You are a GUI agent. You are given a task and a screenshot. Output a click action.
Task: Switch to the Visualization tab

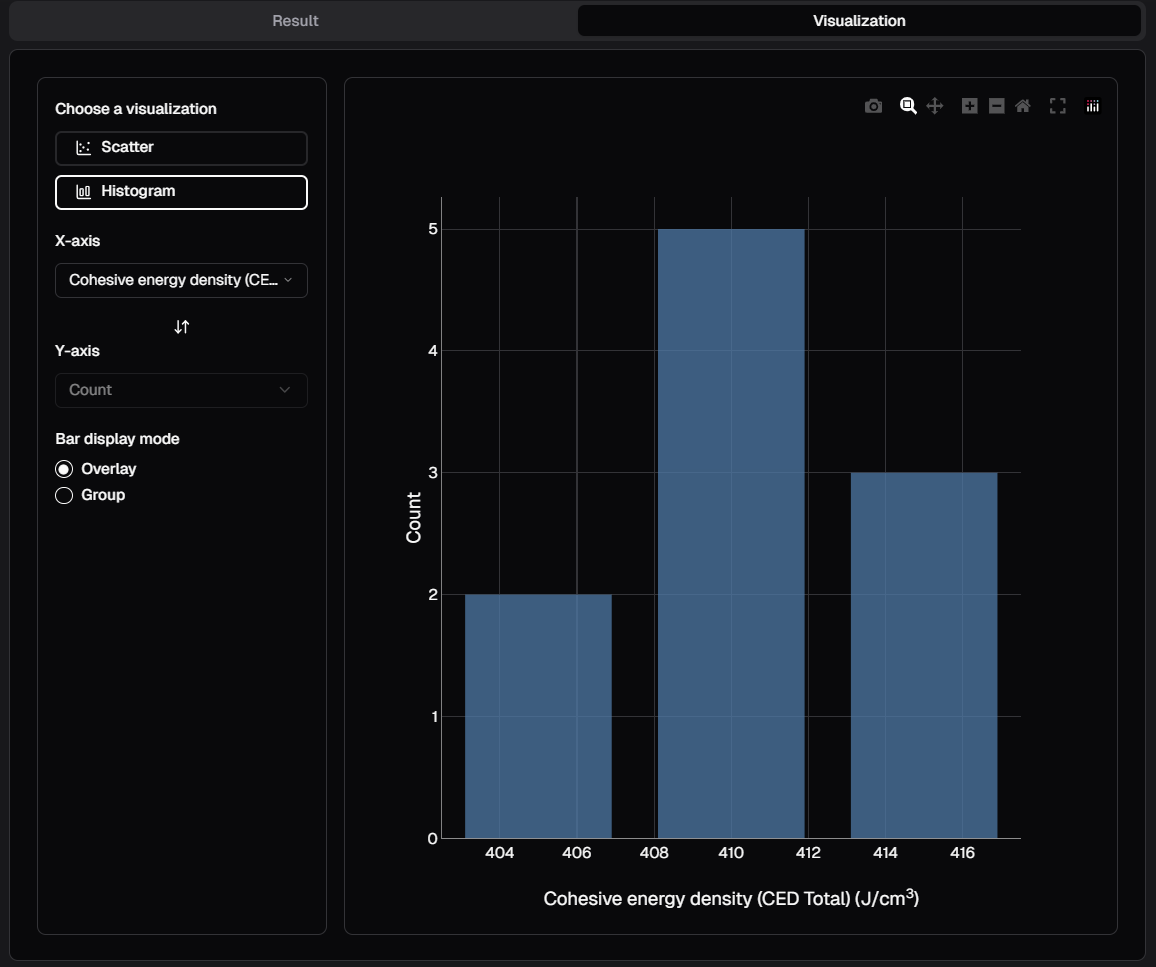point(859,21)
